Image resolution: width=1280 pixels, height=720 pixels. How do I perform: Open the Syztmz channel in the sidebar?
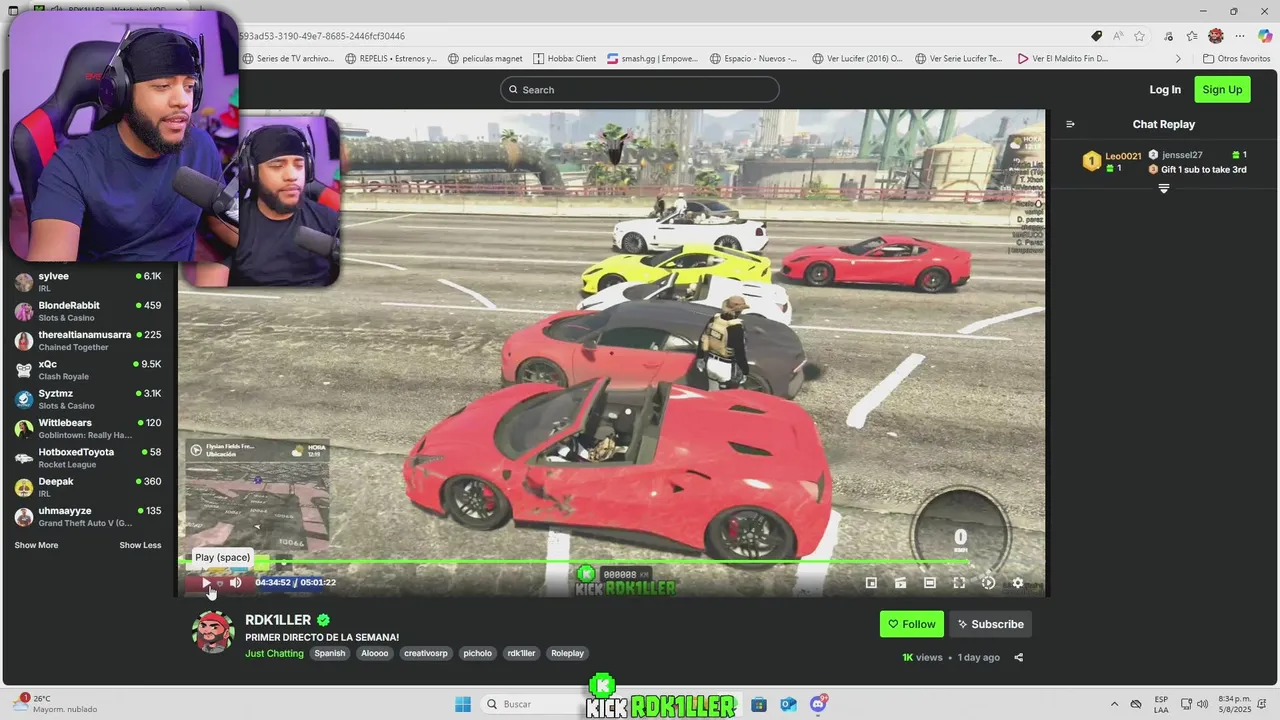tap(88, 399)
